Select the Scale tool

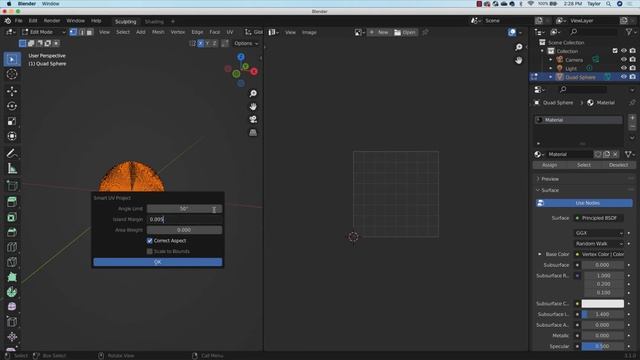click(12, 121)
